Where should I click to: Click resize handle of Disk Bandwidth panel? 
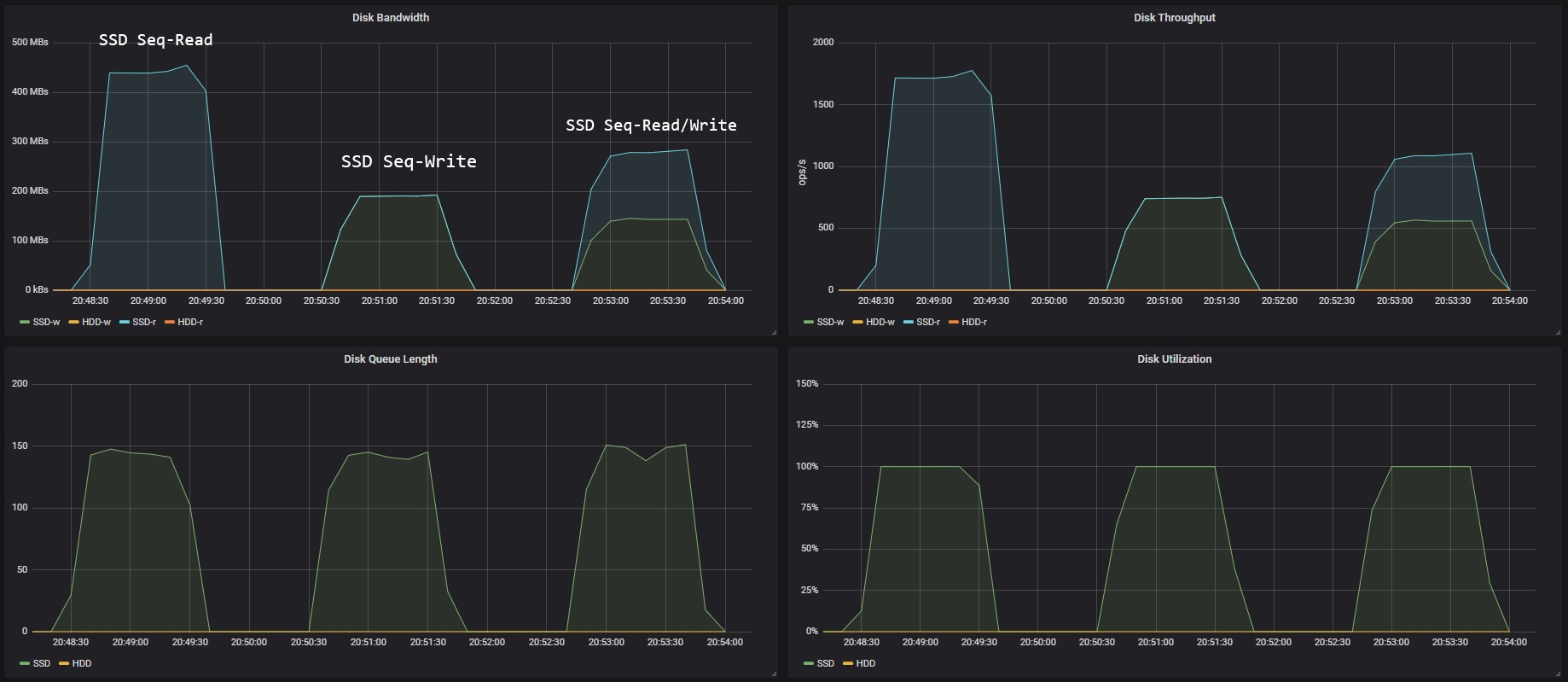774,332
